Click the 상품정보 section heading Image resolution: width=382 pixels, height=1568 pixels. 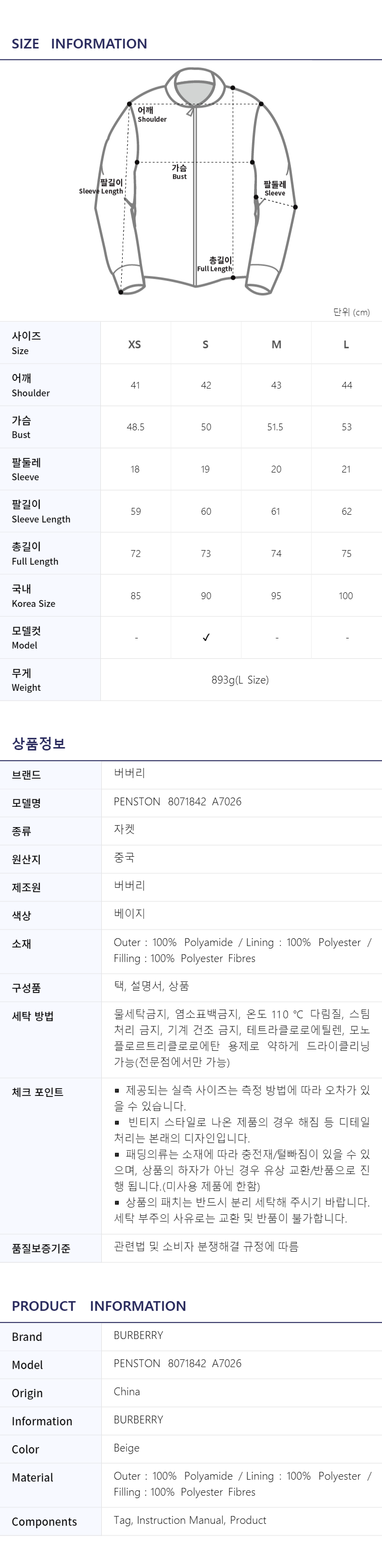pyautogui.click(x=38, y=743)
